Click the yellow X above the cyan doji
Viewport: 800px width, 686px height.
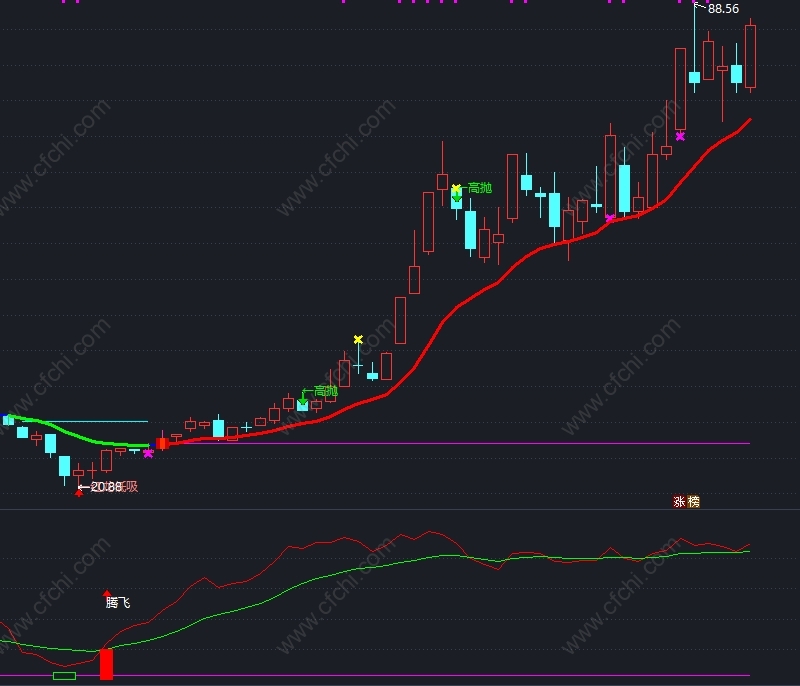tap(358, 339)
